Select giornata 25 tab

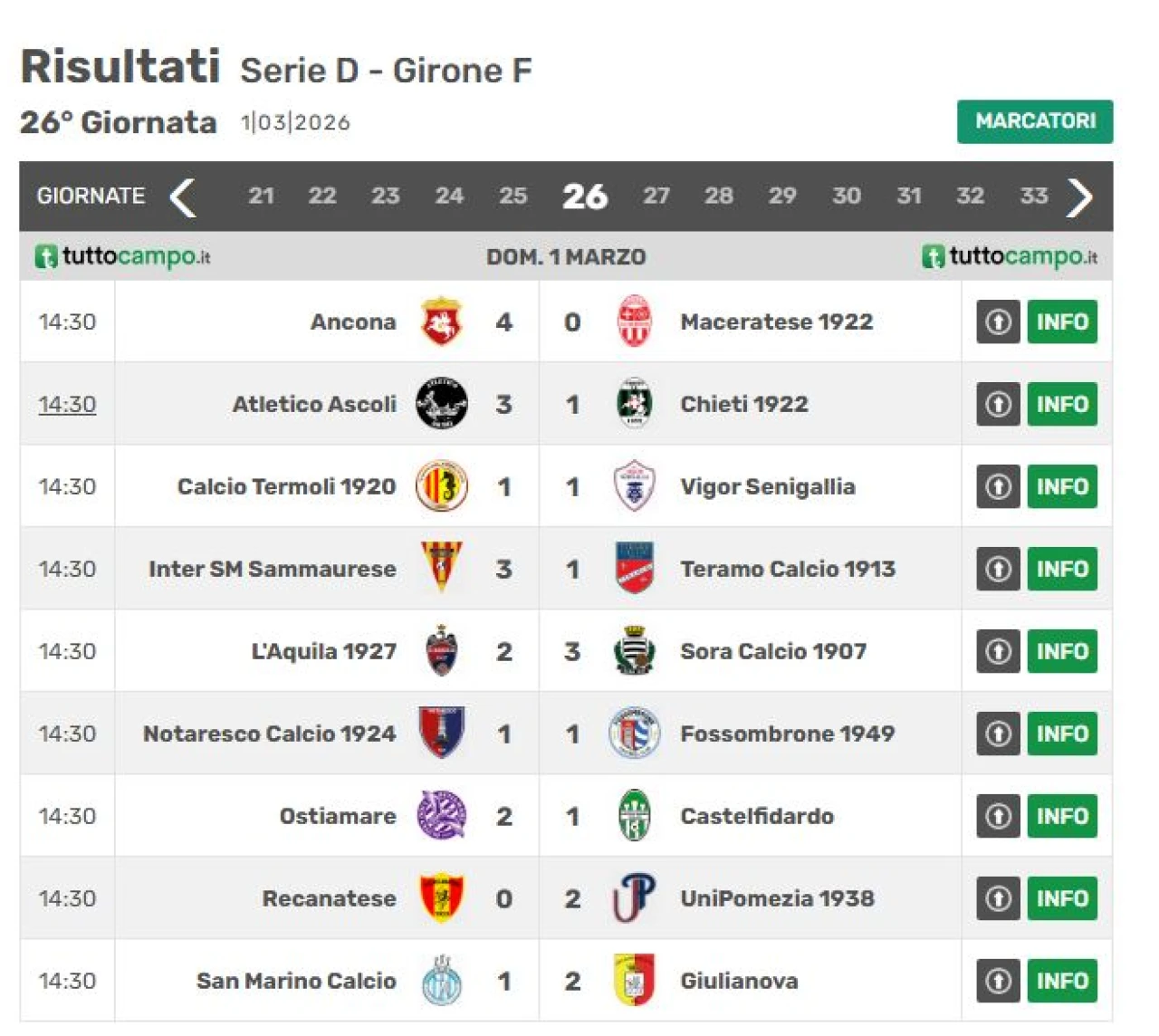pos(512,196)
